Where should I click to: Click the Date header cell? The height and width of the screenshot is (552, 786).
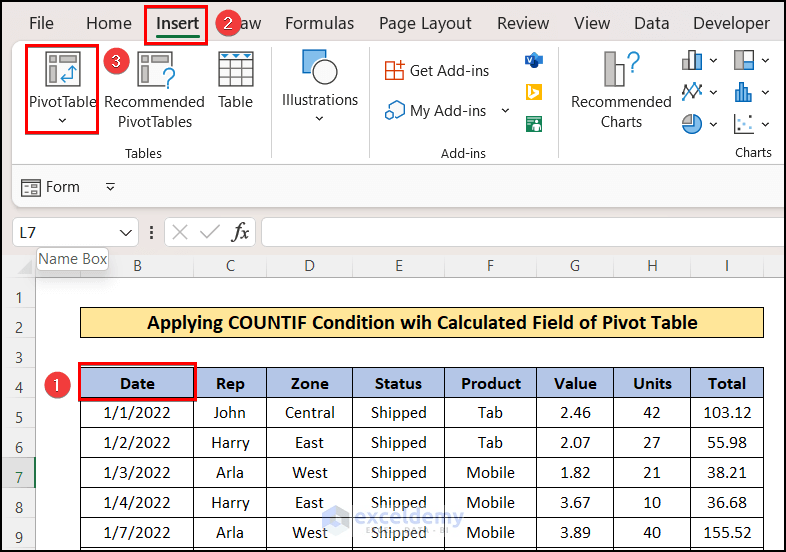[137, 383]
